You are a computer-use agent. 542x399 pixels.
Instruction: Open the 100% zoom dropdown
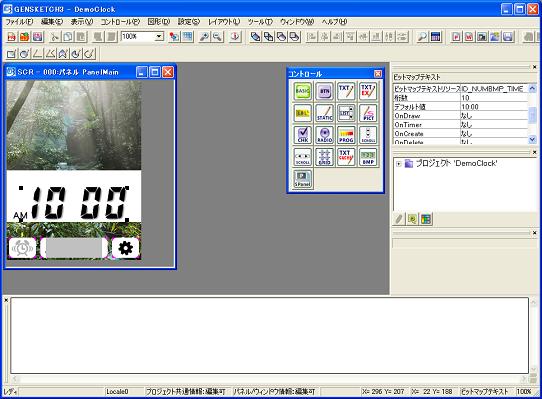pyautogui.click(x=159, y=36)
